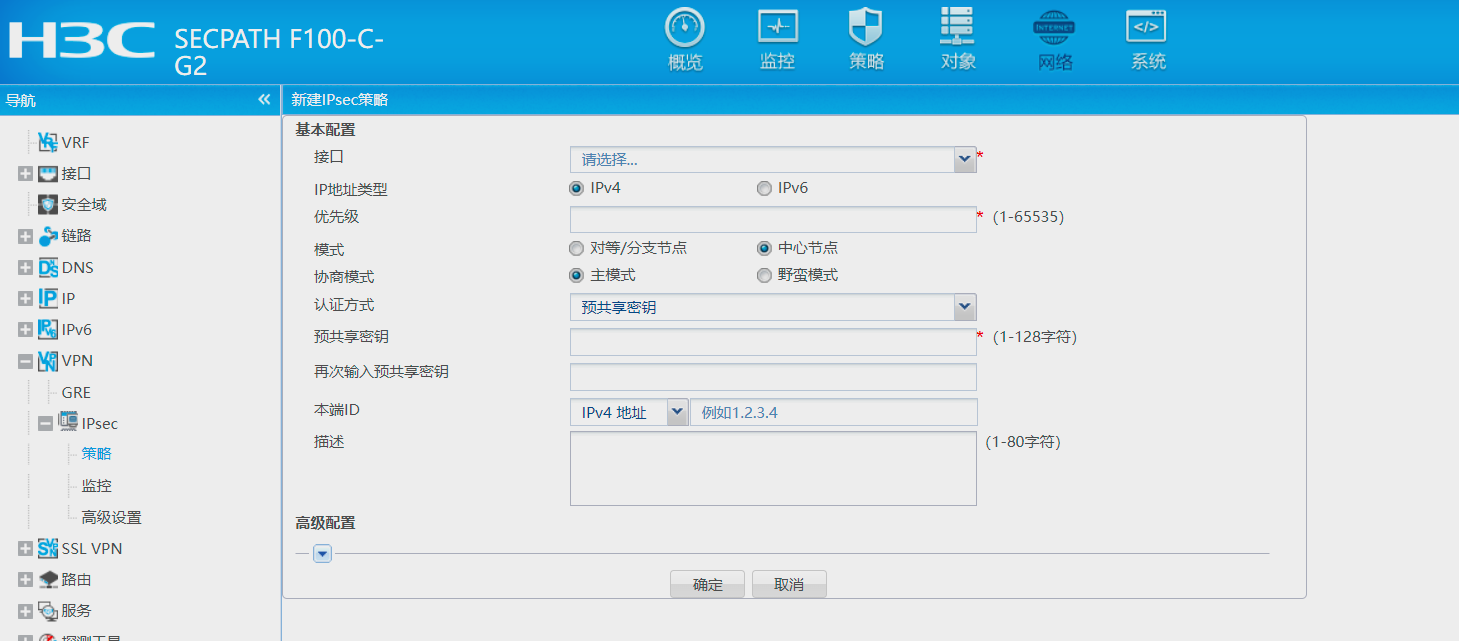The image size is (1459, 641).
Task: Click the SSL VPN icon
Action: click(48, 548)
